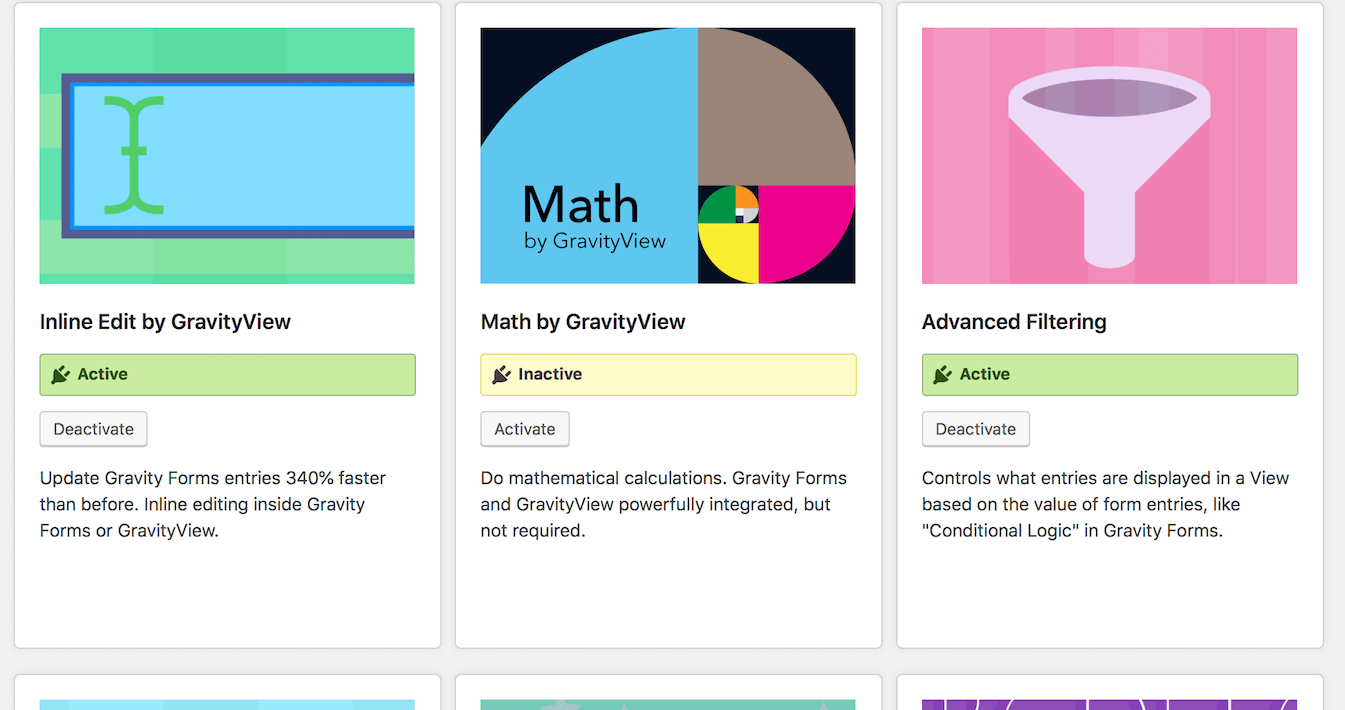Click the plug icon in Math's Inactive status
Screen dimensions: 1345x710
click(x=502, y=375)
